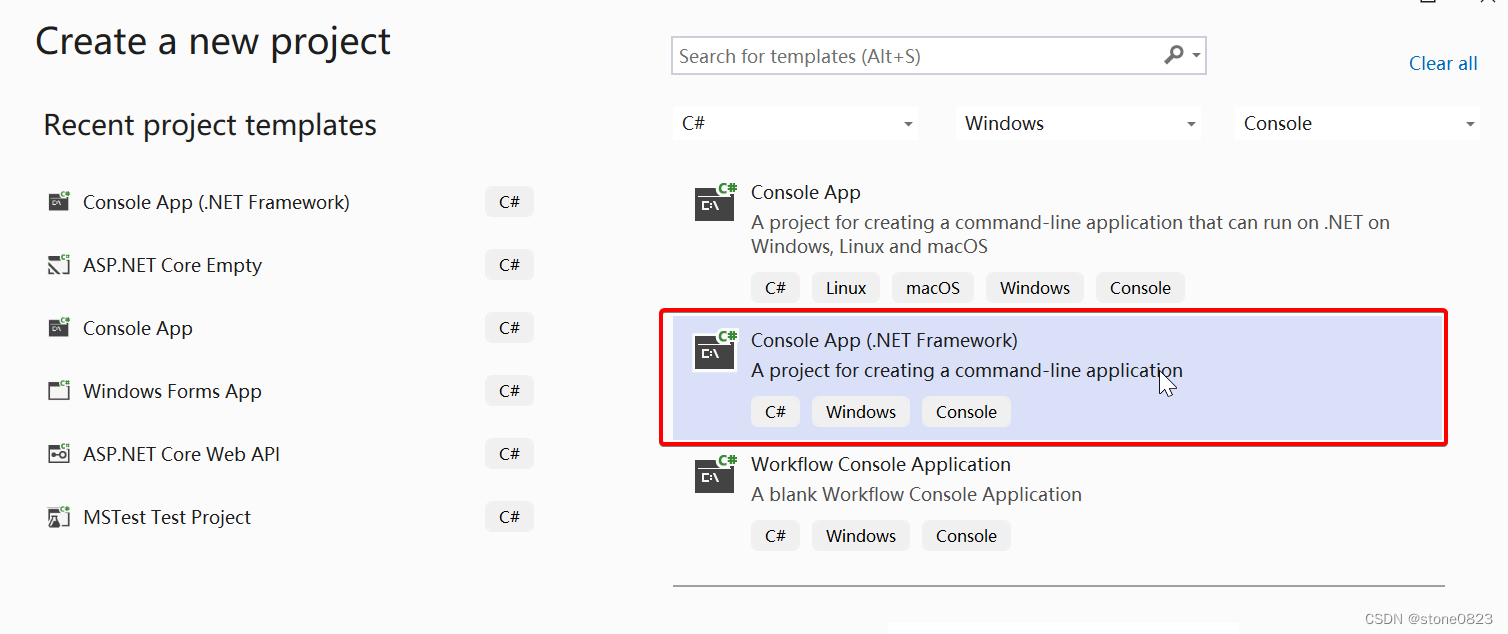This screenshot has width=1508, height=634.
Task: Select ASP.NET Core Empty recent template
Action: click(x=172, y=265)
